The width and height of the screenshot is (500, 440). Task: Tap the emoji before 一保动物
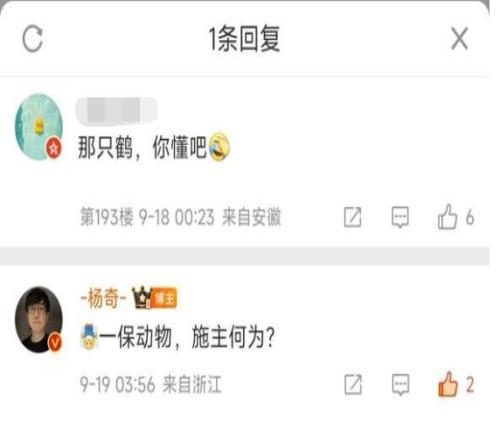[x=89, y=337]
